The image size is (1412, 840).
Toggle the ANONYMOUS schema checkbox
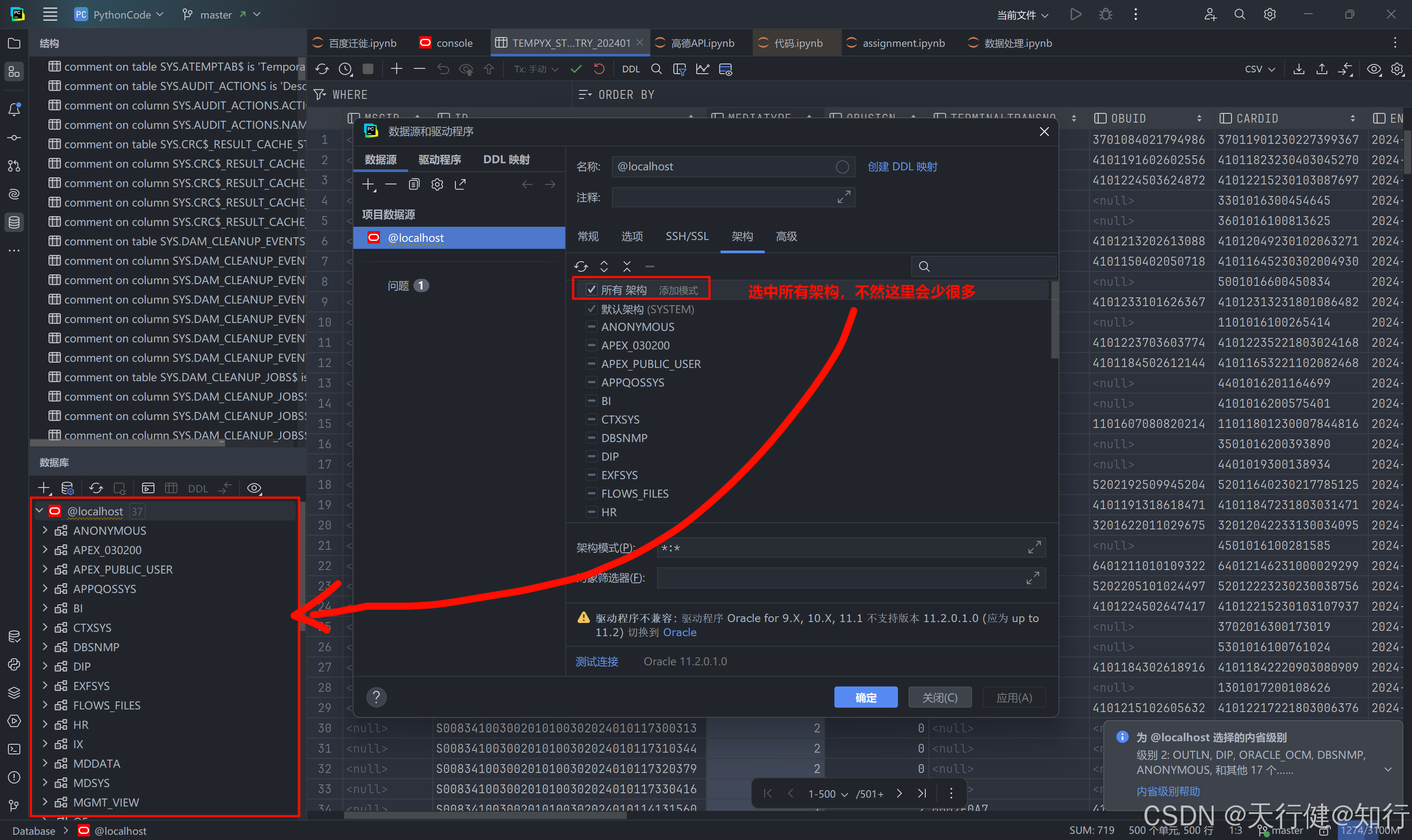tap(592, 326)
